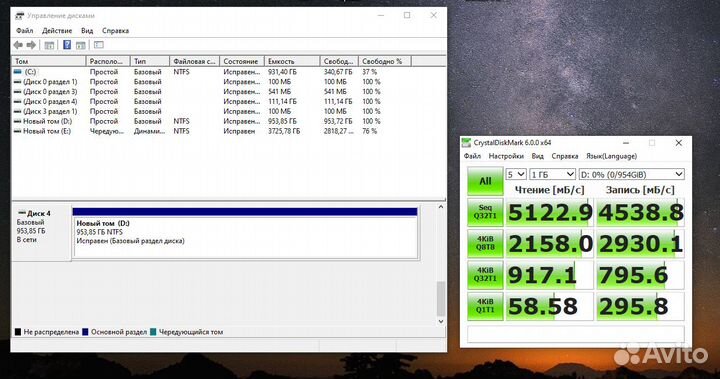Select Новый том (E:) in volume list
Image resolution: width=720 pixels, height=379 pixels.
point(228,131)
